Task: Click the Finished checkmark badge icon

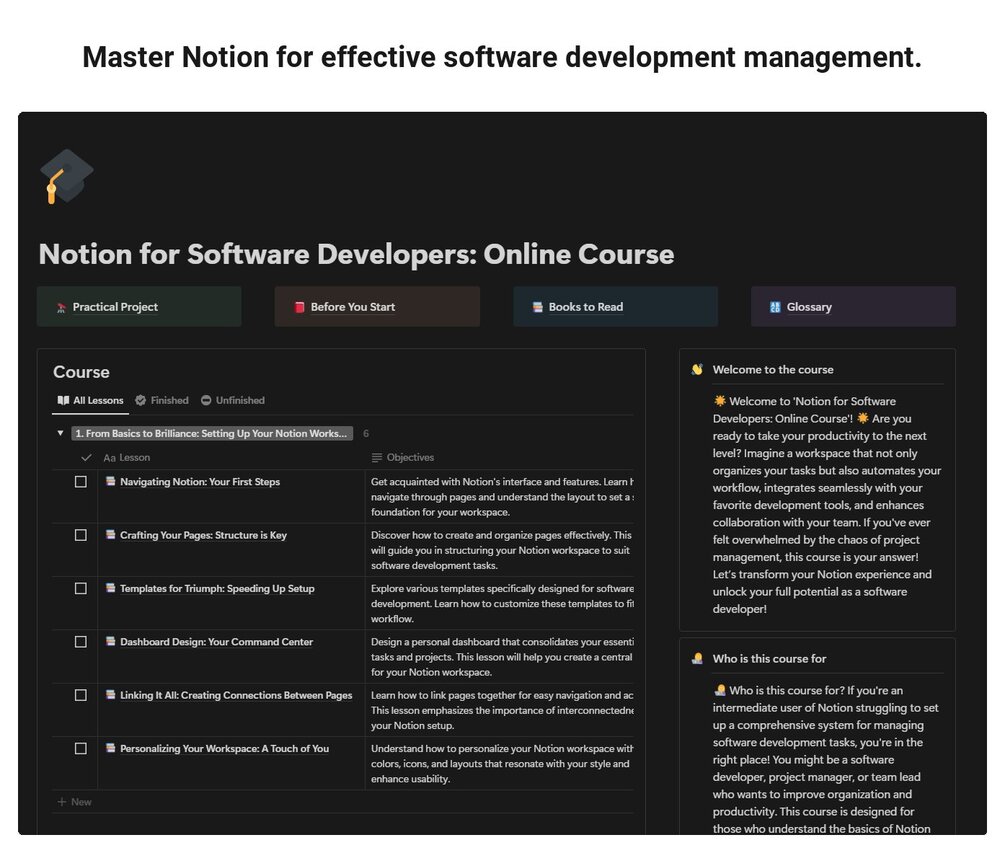Action: 140,401
